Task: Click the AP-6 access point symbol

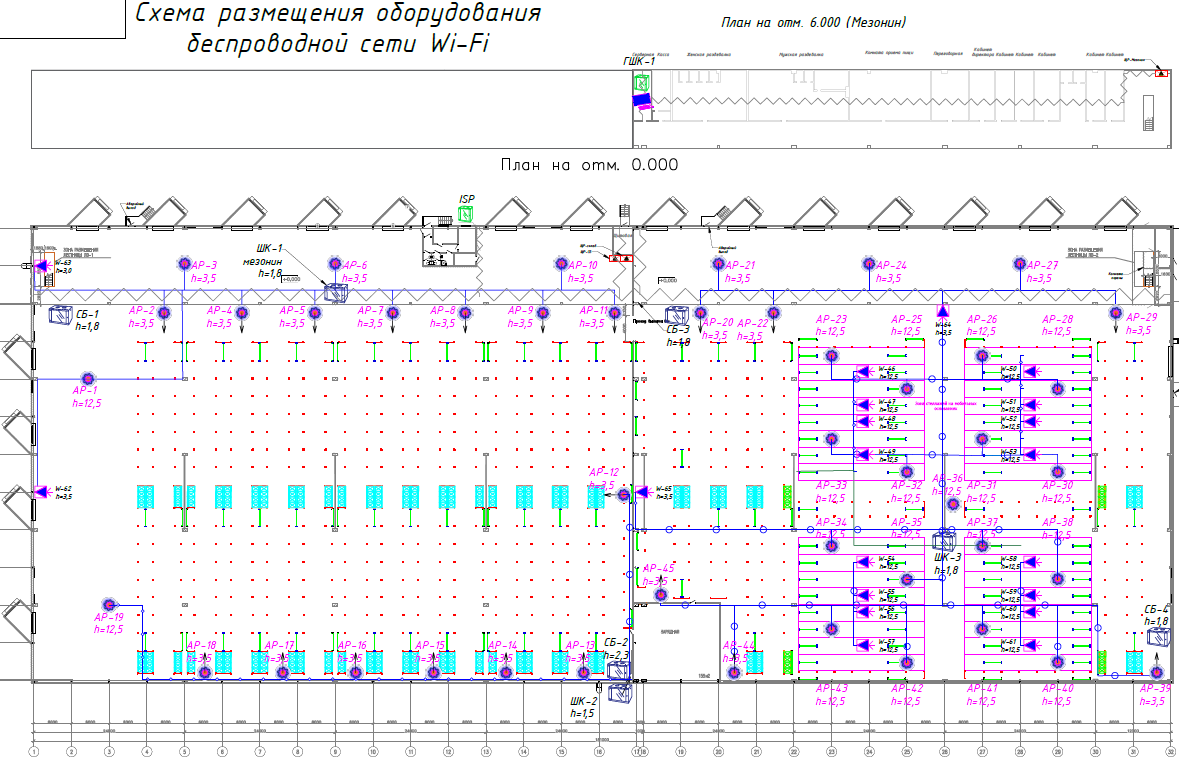Action: (335, 263)
